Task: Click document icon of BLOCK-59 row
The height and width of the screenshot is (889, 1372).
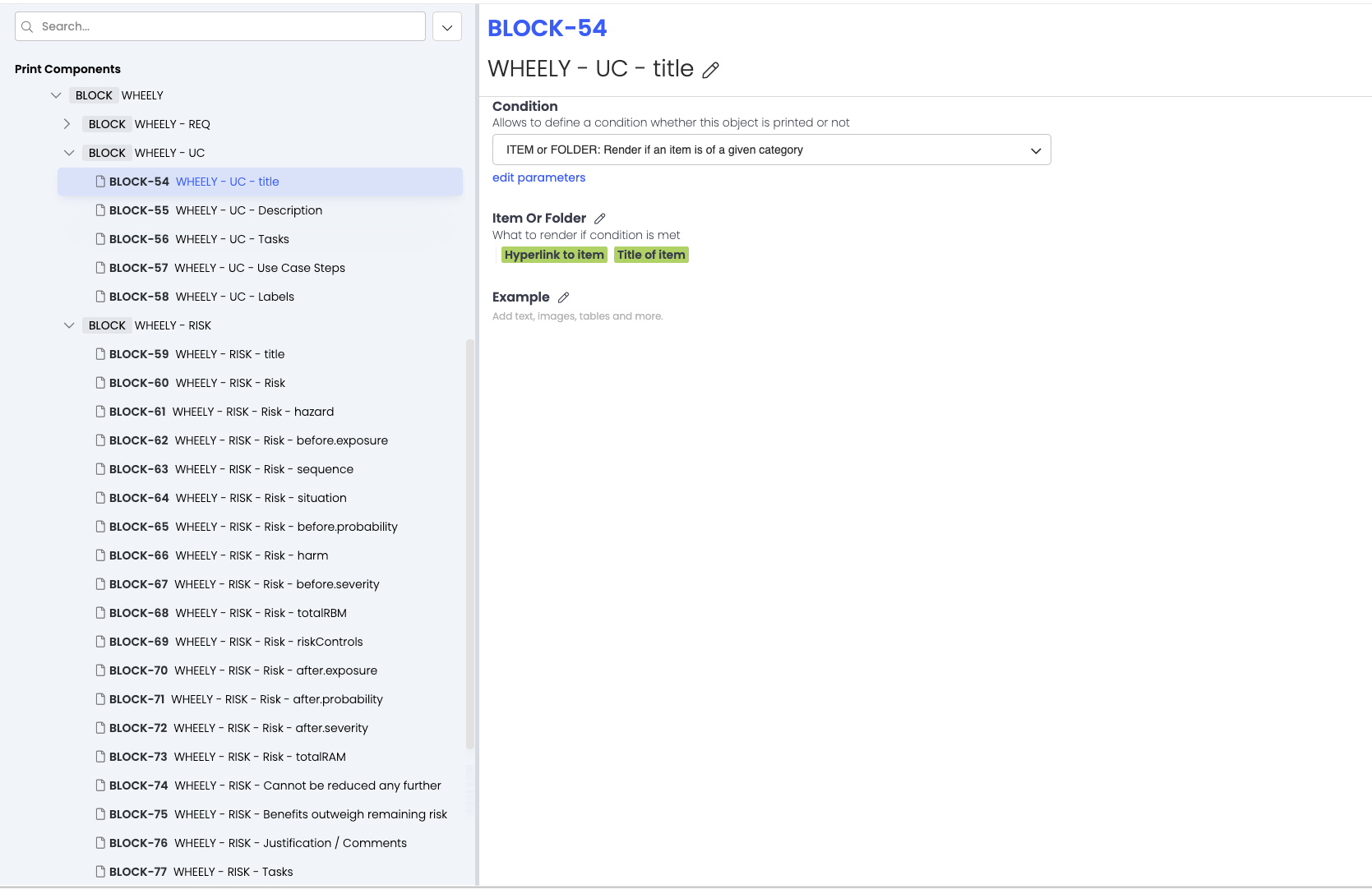Action: [100, 354]
